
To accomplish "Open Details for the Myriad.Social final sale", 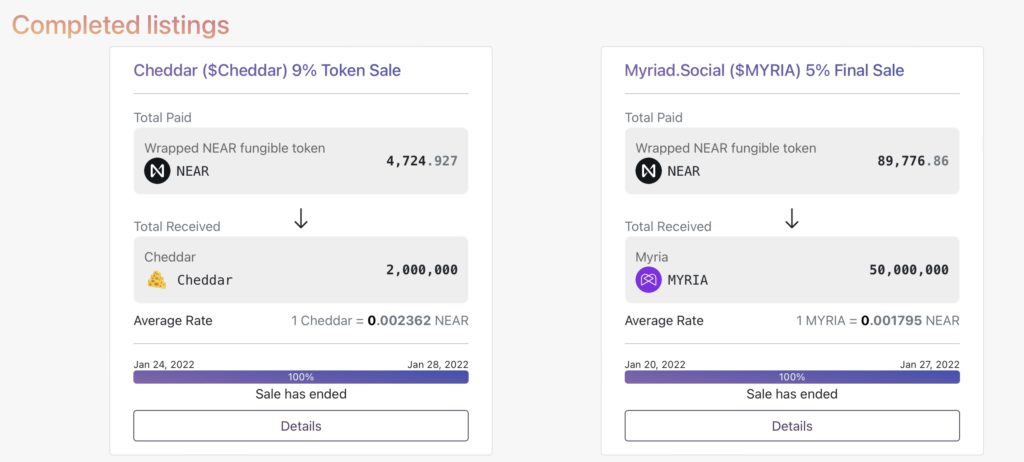I will 792,426.
